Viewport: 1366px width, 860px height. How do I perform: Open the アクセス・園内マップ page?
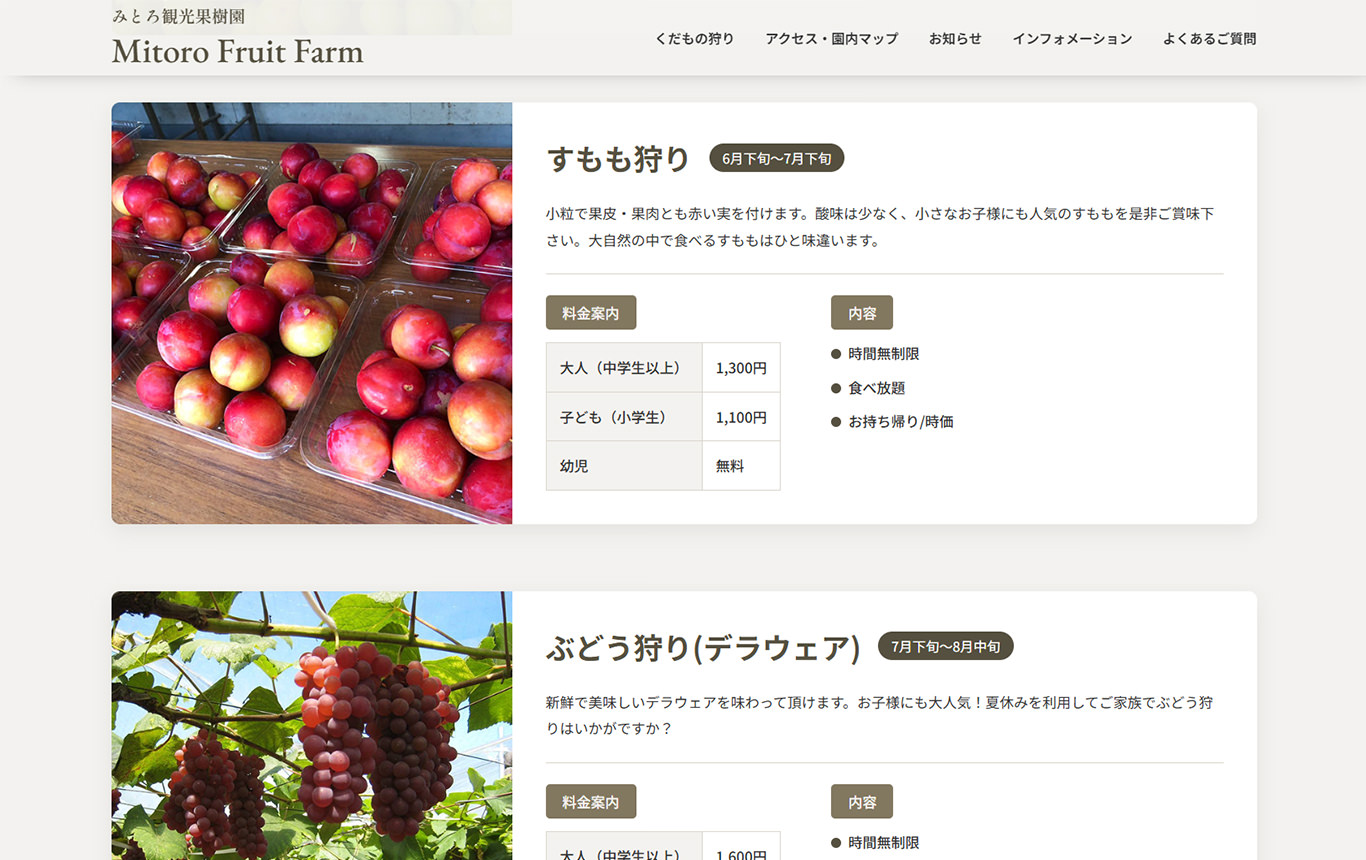(831, 39)
